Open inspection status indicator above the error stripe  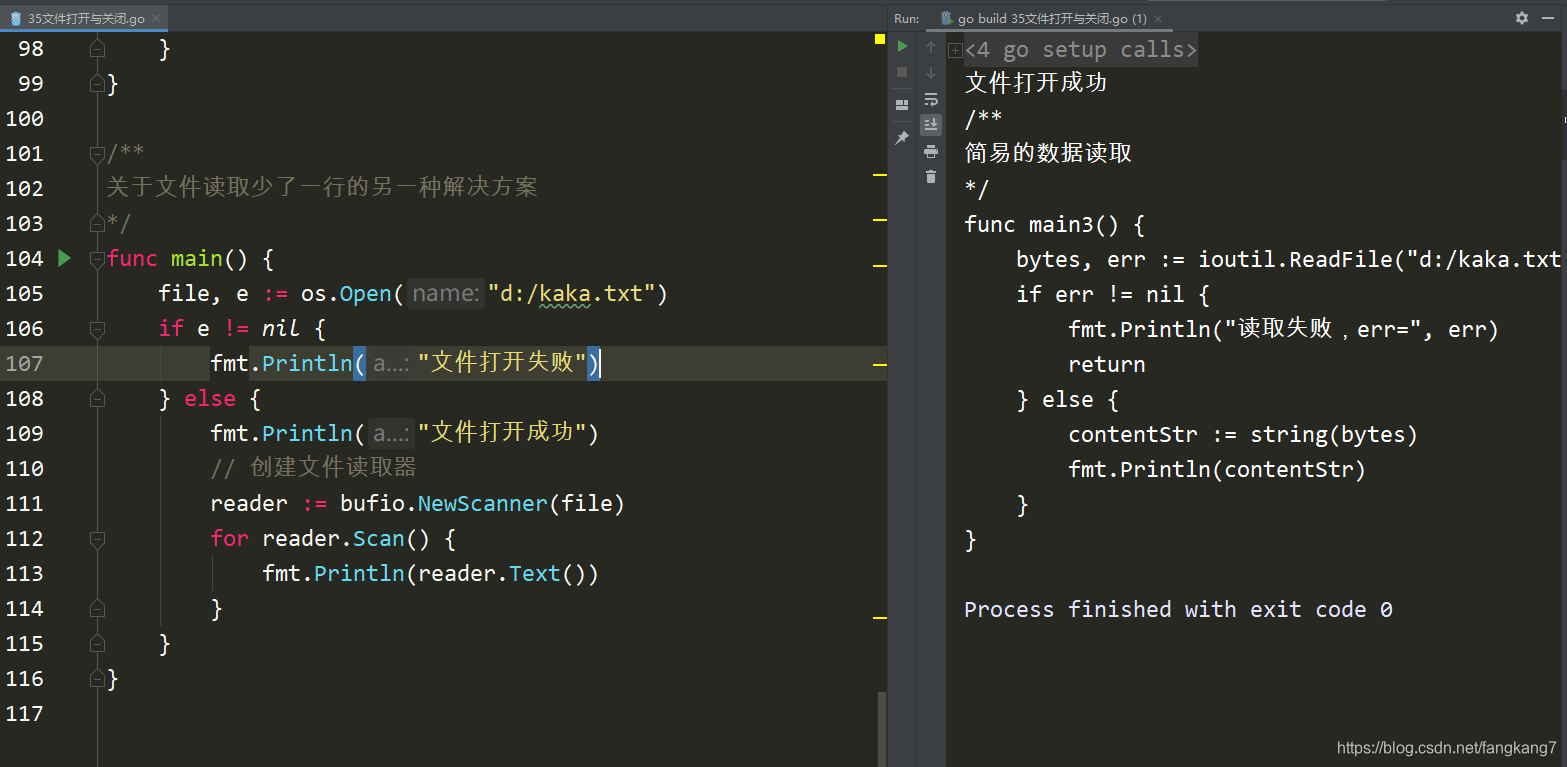click(880, 39)
